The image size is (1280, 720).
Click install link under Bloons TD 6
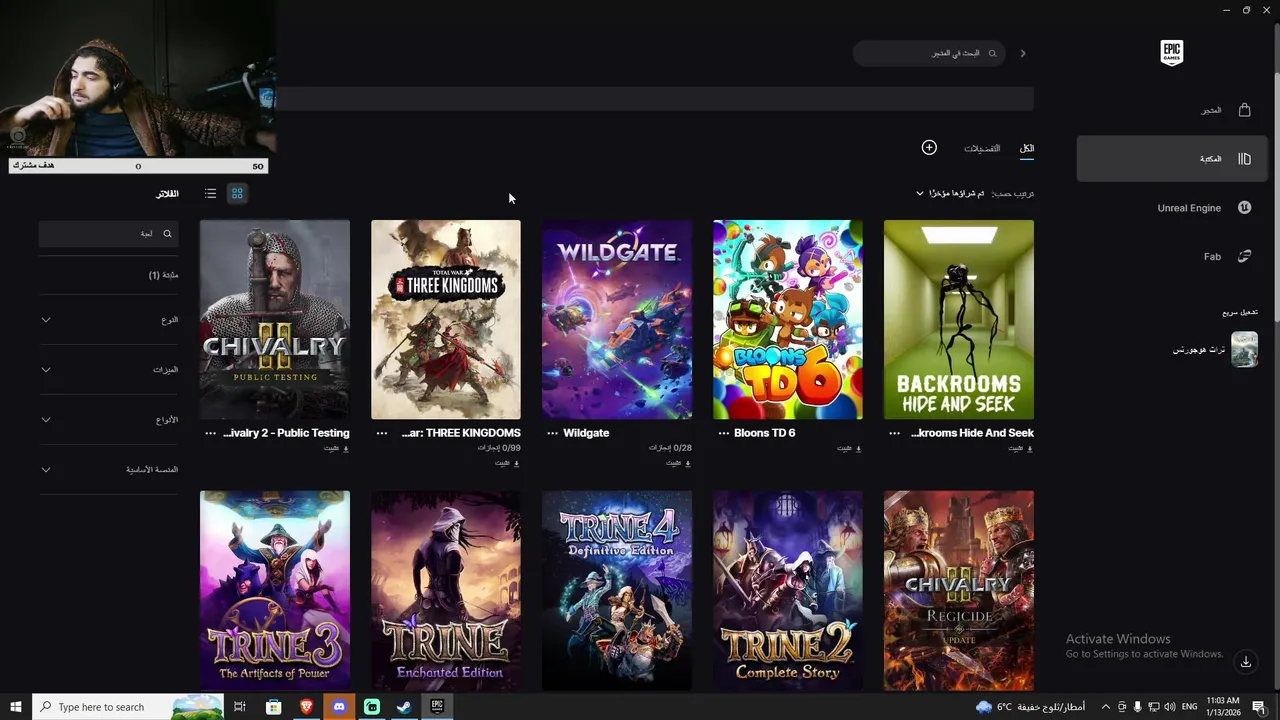pos(850,449)
